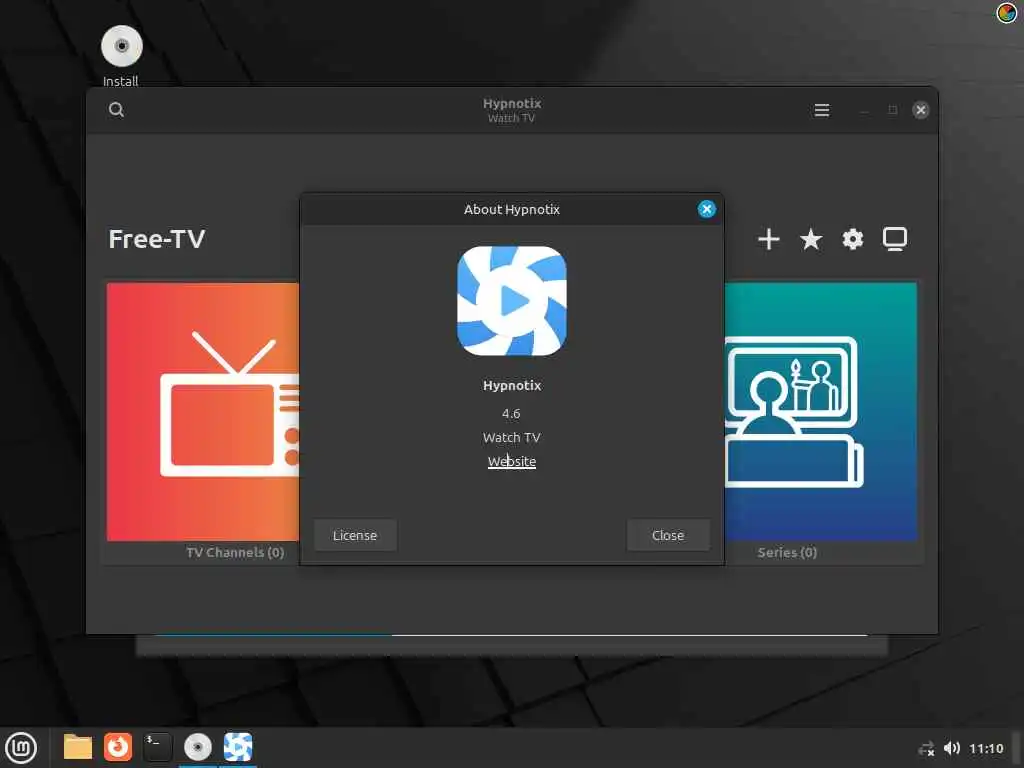The height and width of the screenshot is (768, 1024).
Task: Click the colored circle icon at top-right corner
Action: click(x=1006, y=12)
